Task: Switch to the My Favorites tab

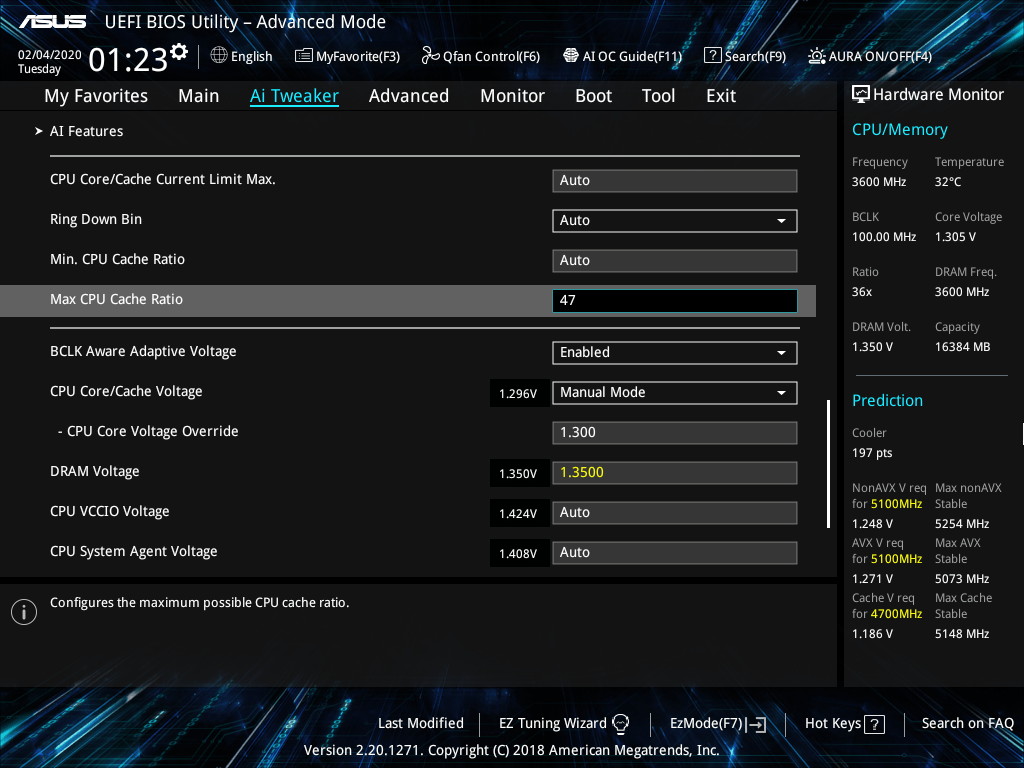Action: tap(96, 96)
